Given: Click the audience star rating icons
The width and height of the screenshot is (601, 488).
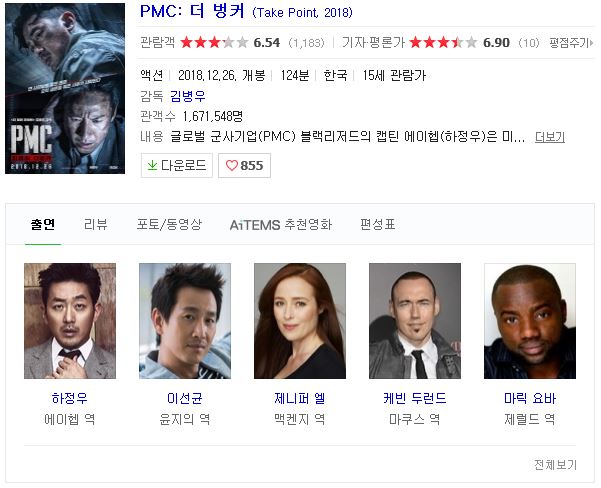Looking at the screenshot, I should click(x=214, y=42).
